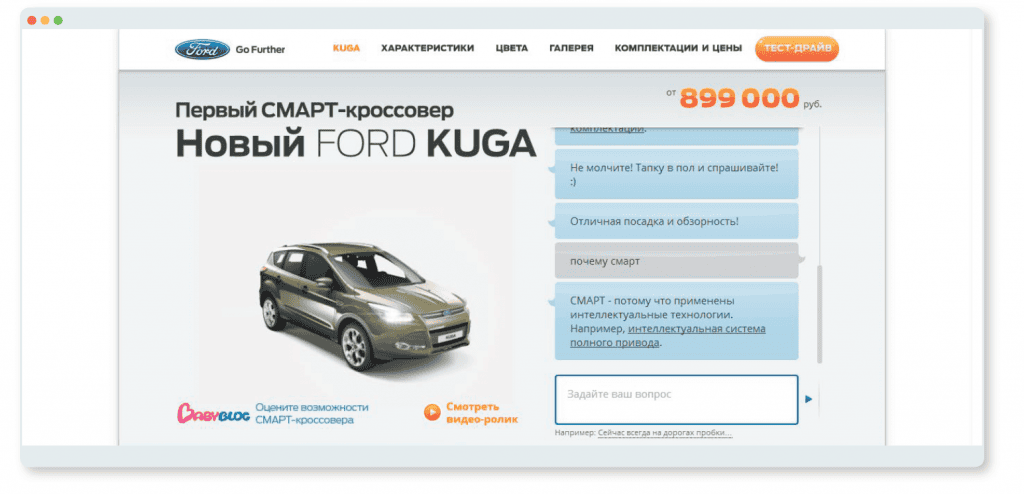Follow the интеллектуальная система полного привода link
This screenshot has width=1024, height=494.
click(x=667, y=335)
